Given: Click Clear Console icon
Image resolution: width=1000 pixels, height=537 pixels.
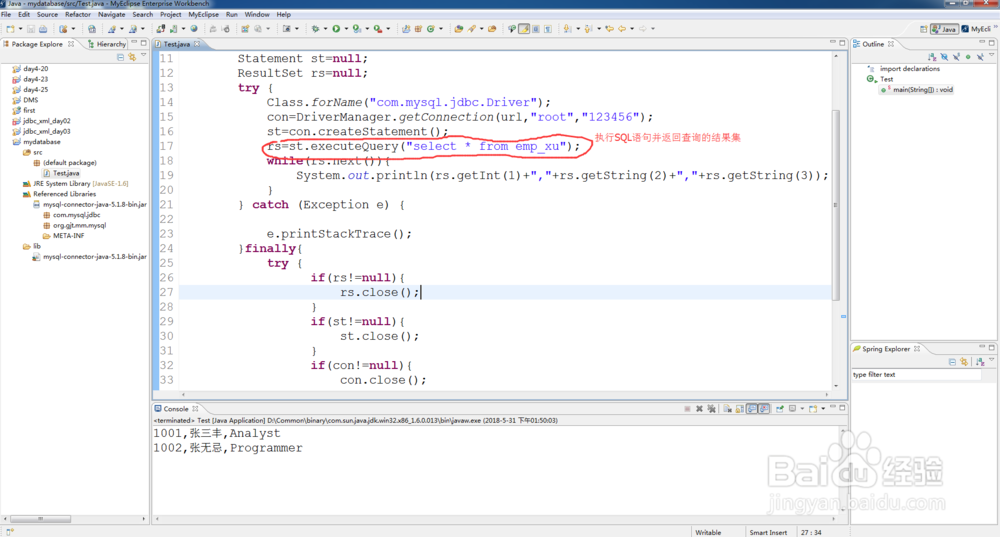Looking at the screenshot, I should (x=728, y=409).
